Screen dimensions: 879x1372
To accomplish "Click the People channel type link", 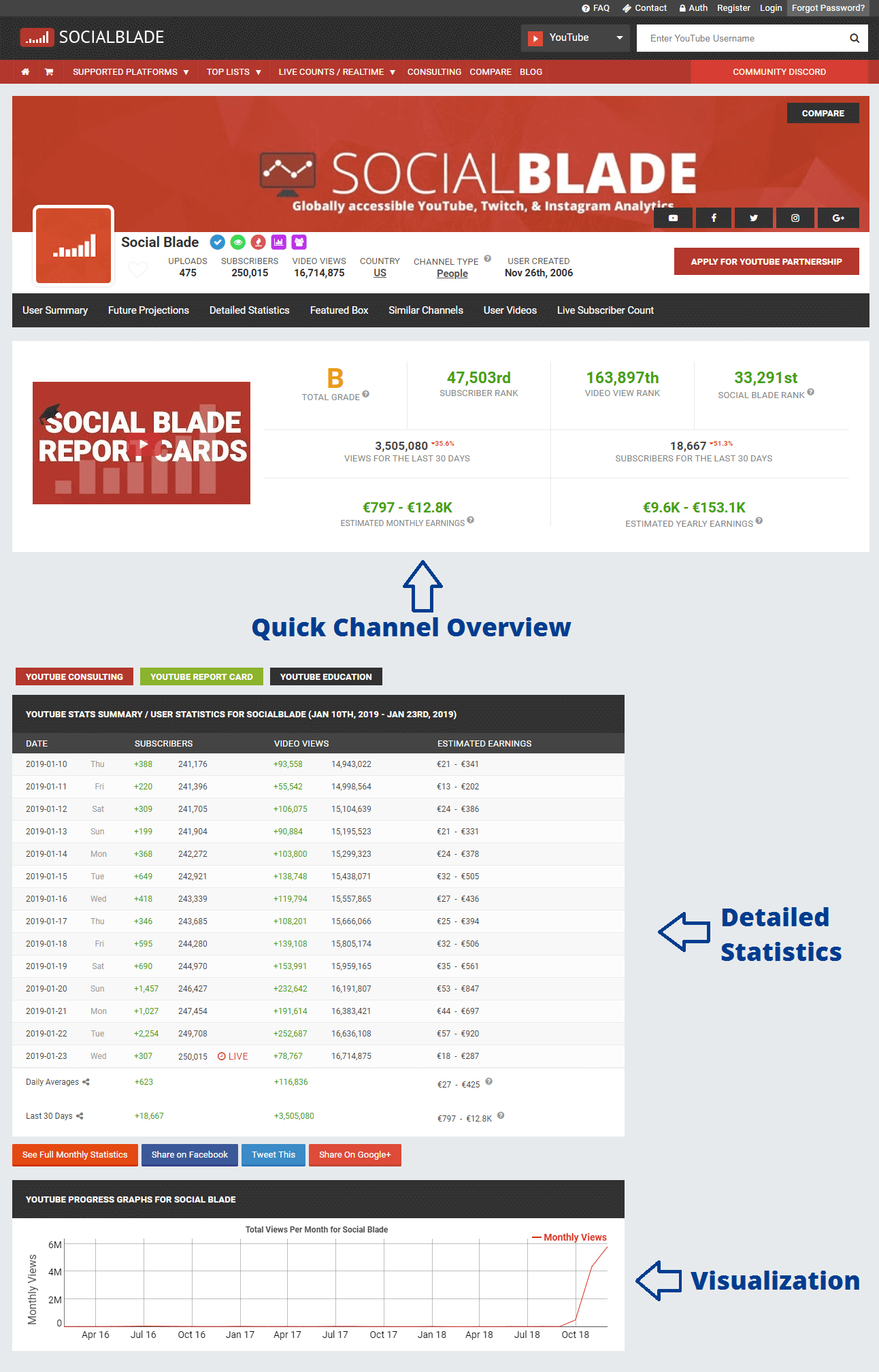I will tap(452, 274).
